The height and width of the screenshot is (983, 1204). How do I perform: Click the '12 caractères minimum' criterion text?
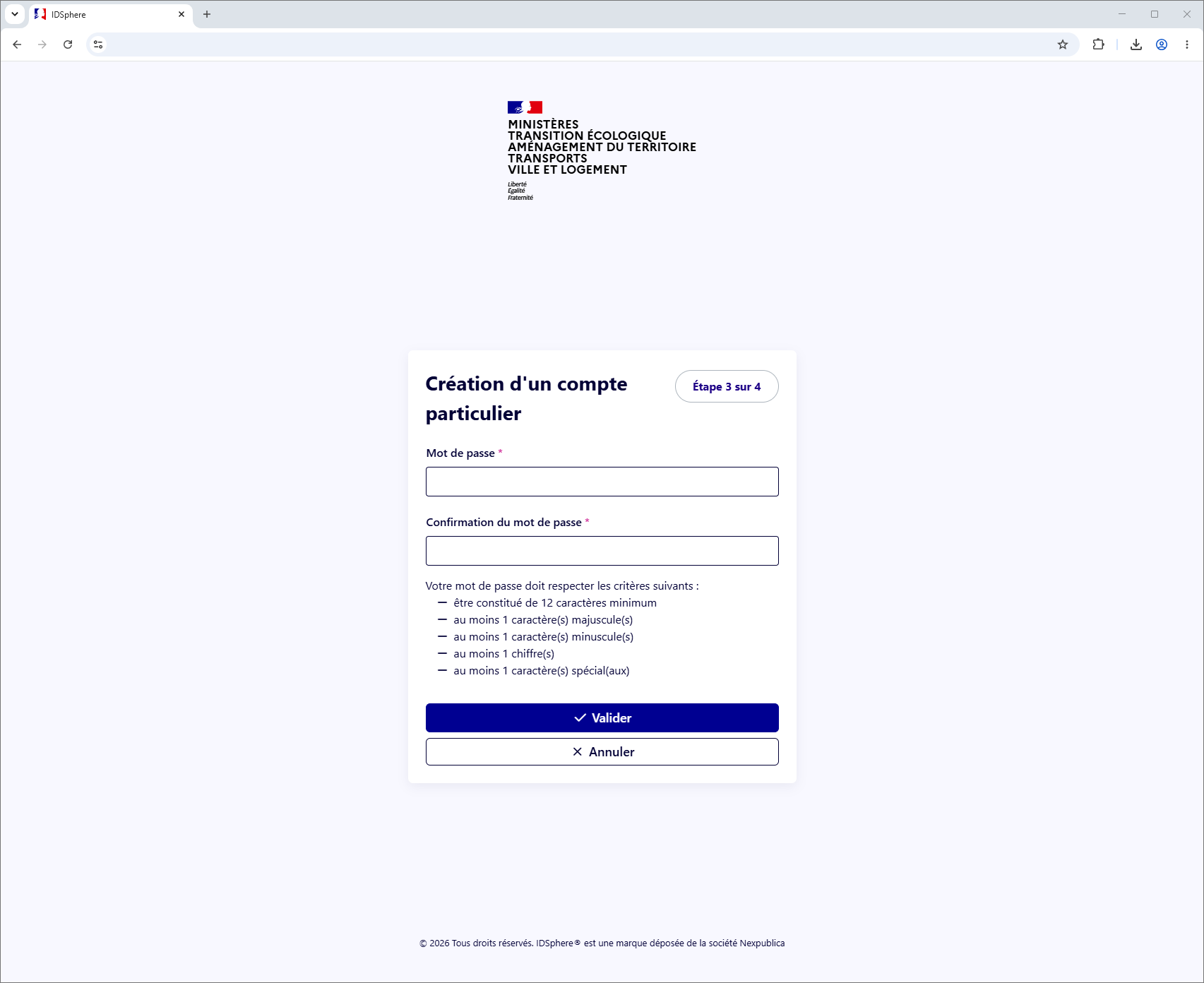[555, 603]
